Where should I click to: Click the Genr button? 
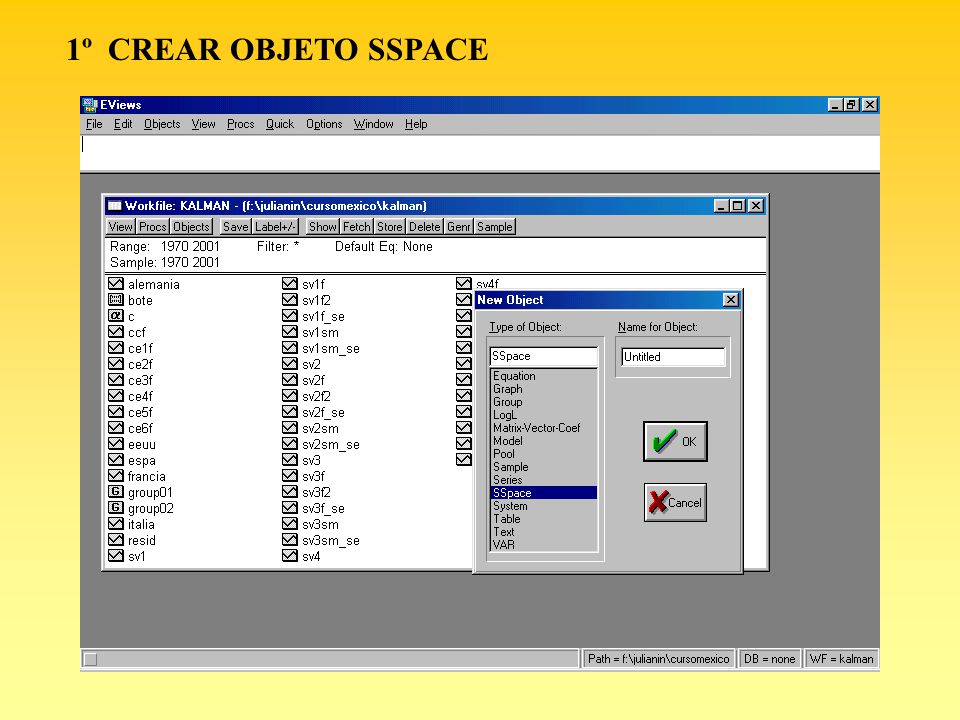(x=459, y=227)
